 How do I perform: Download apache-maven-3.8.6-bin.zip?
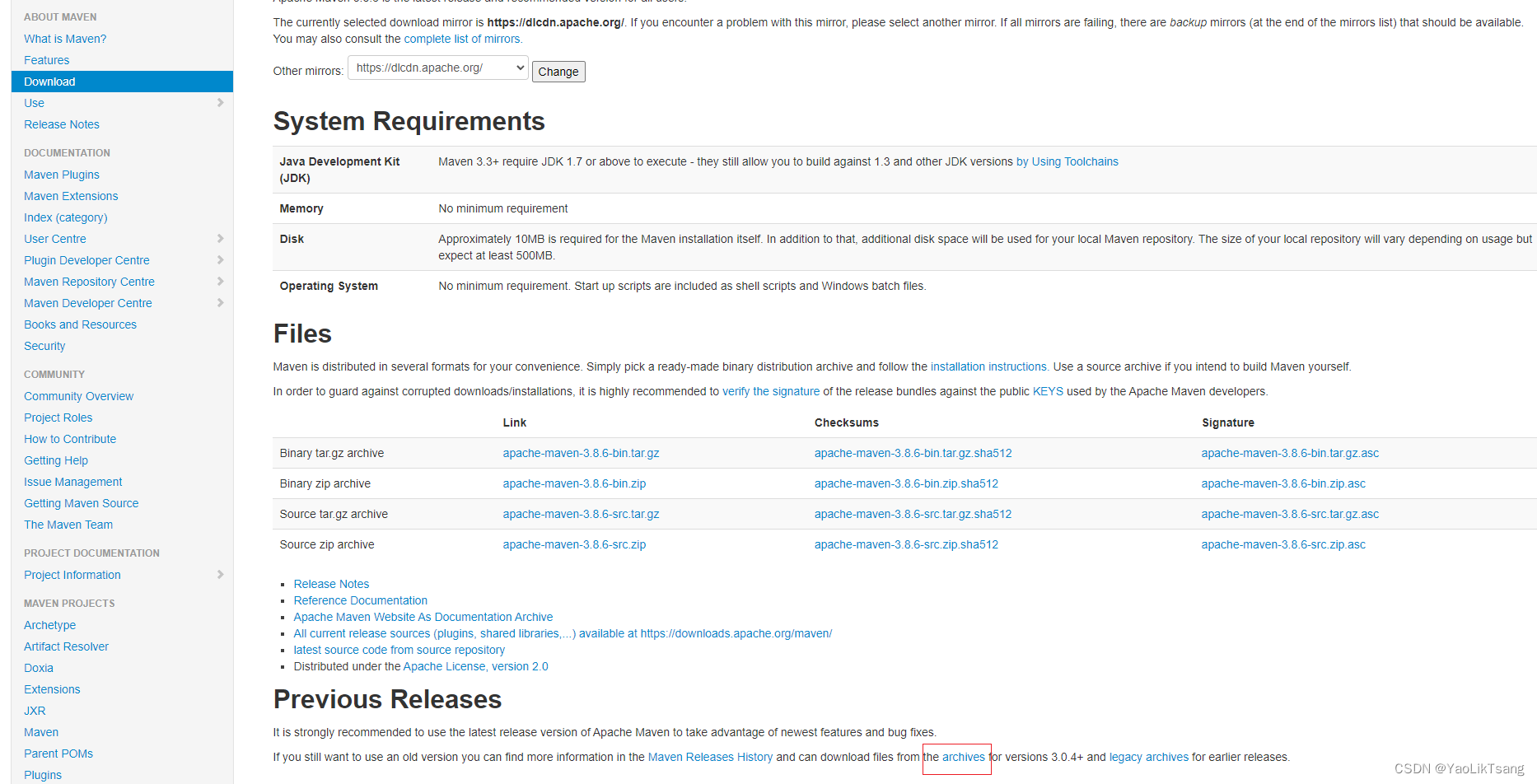click(575, 483)
